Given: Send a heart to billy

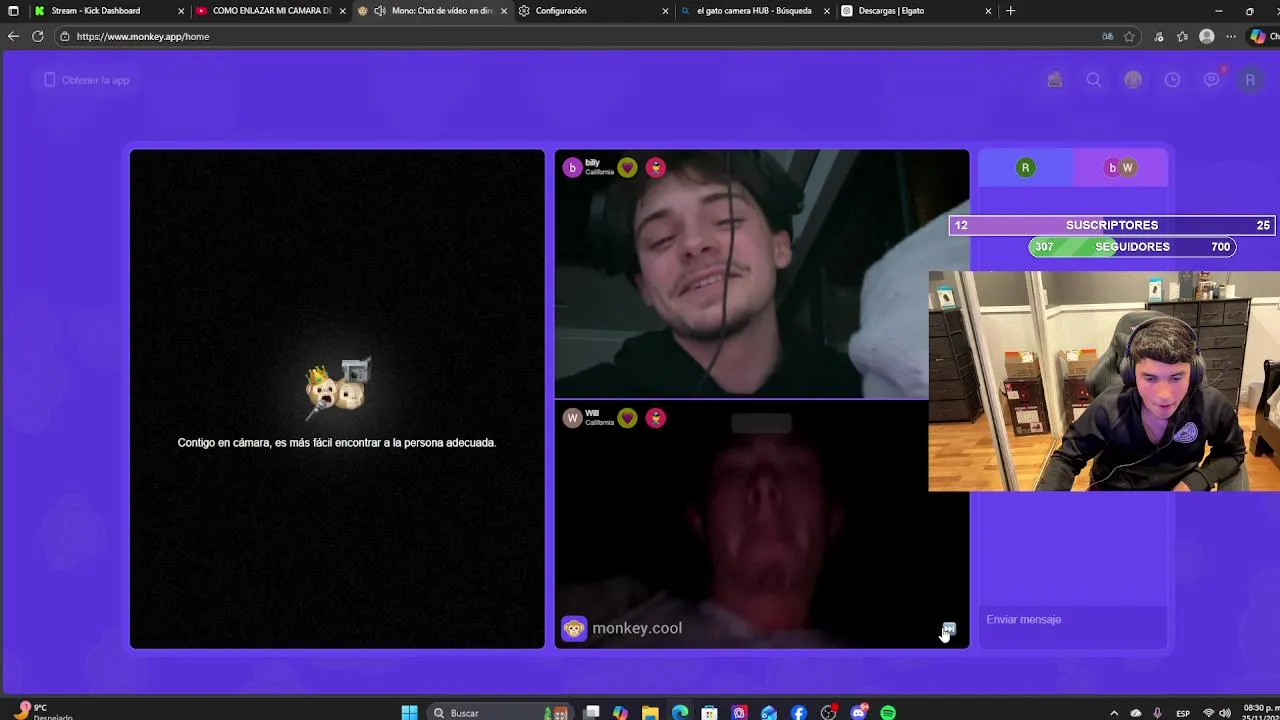Looking at the screenshot, I should coord(627,167).
